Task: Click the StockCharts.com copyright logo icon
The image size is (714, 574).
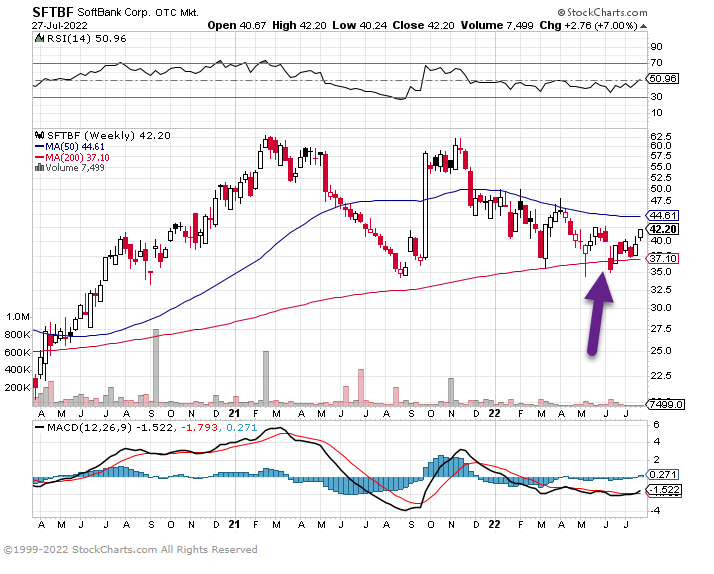Action: coord(561,12)
